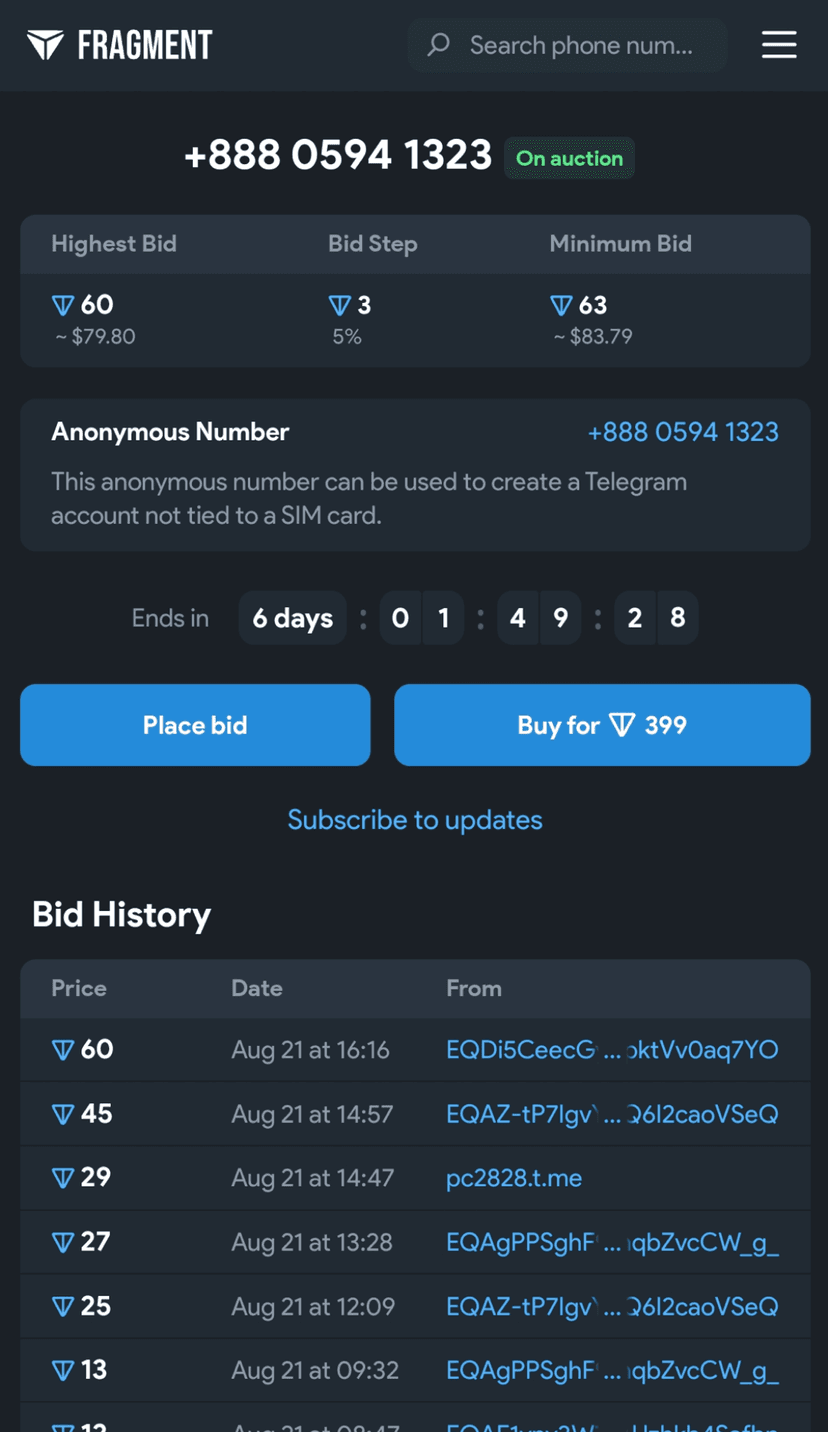The width and height of the screenshot is (828, 1432).
Task: Click the FRAGMENT wordmark text
Action: pyautogui.click(x=145, y=45)
